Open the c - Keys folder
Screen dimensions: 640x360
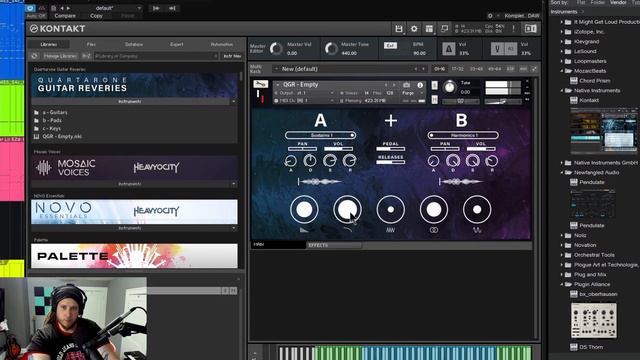[51, 129]
